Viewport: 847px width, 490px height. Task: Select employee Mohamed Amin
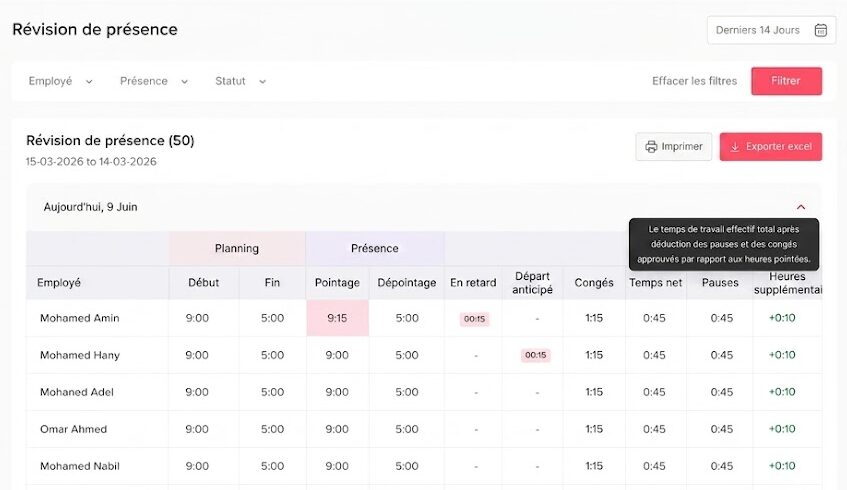pyautogui.click(x=79, y=318)
